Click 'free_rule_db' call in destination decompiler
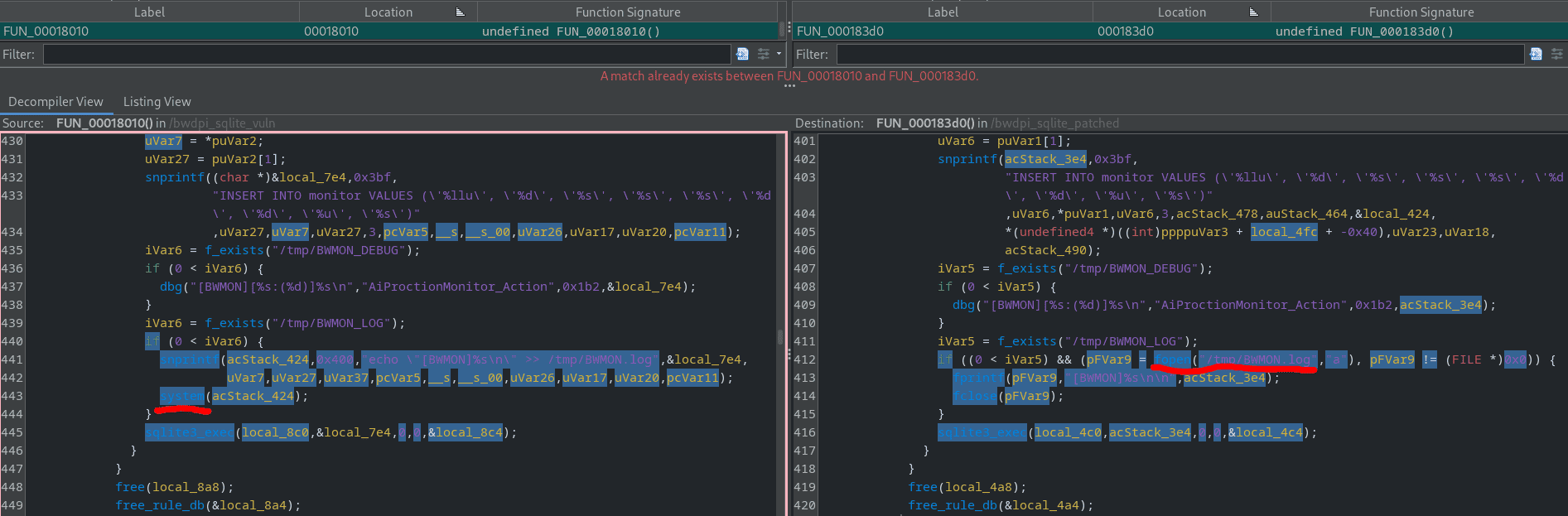Image resolution: width=1568 pixels, height=516 pixels. point(953,505)
